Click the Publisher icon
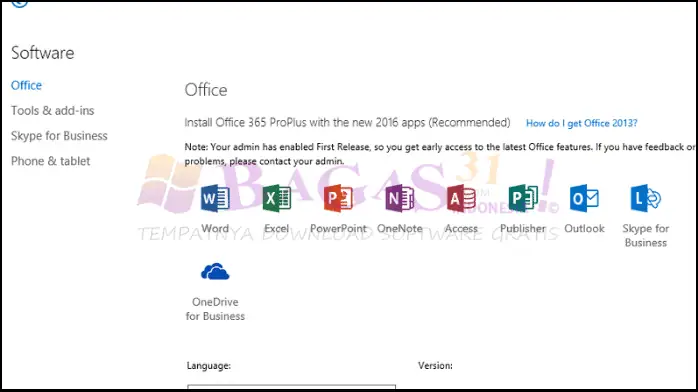The image size is (698, 392). coord(523,198)
